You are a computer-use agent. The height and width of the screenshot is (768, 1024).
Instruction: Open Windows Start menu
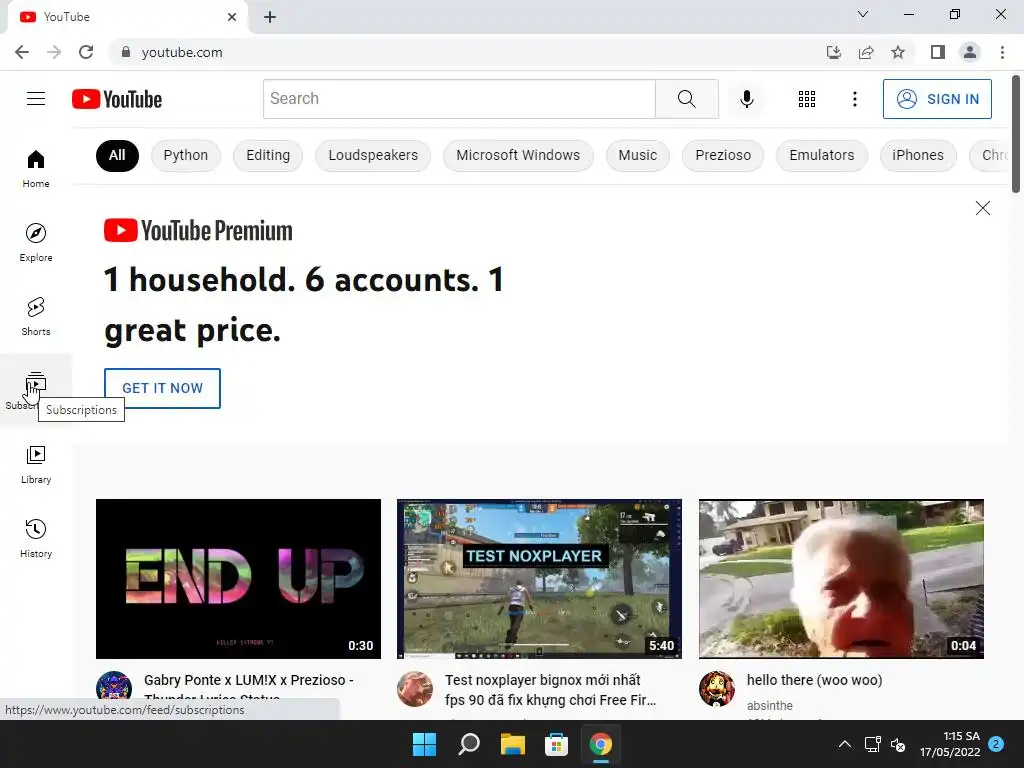click(x=424, y=744)
